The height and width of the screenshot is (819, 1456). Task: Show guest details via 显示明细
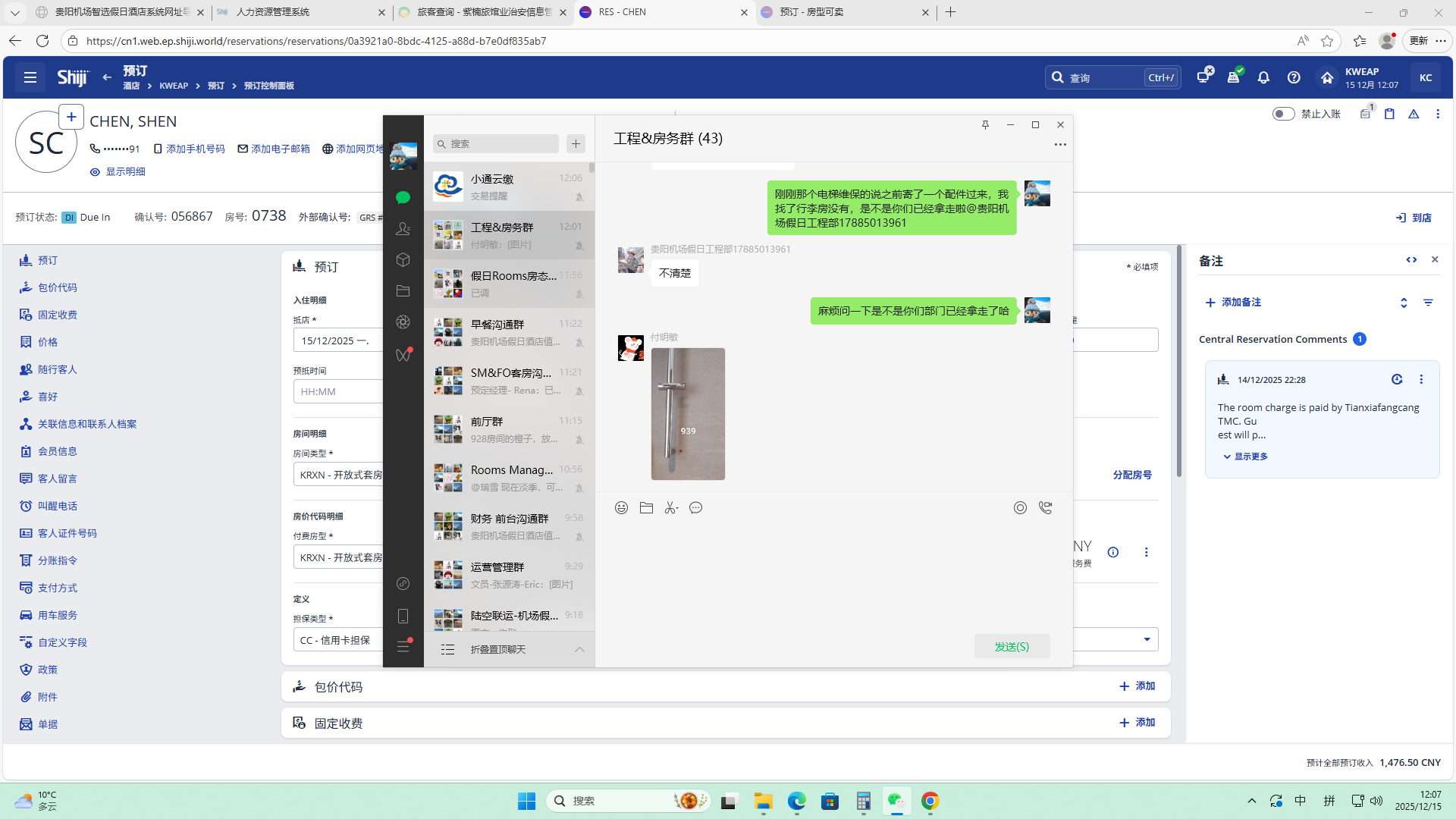click(125, 172)
